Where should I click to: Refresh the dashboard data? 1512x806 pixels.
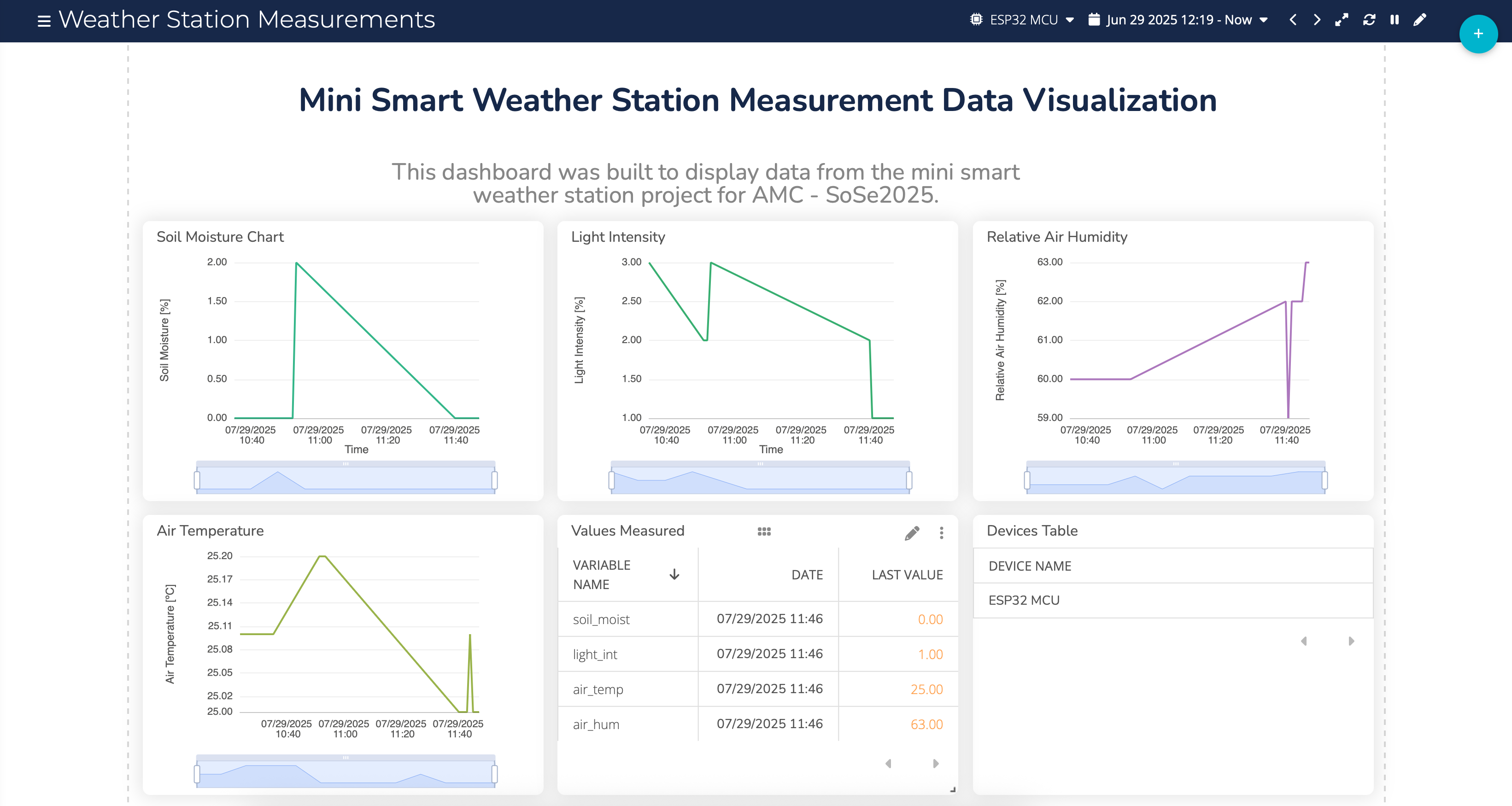[1369, 20]
